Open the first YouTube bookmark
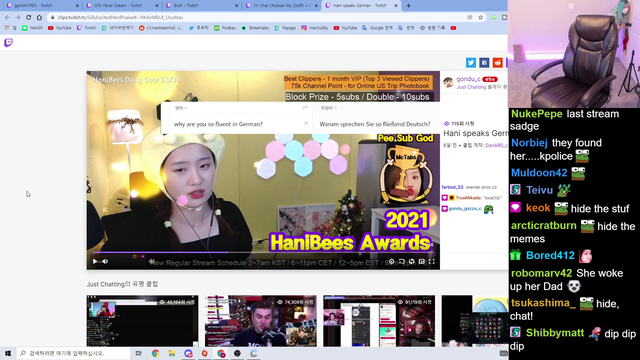This screenshot has width=640, height=360. tap(60, 28)
